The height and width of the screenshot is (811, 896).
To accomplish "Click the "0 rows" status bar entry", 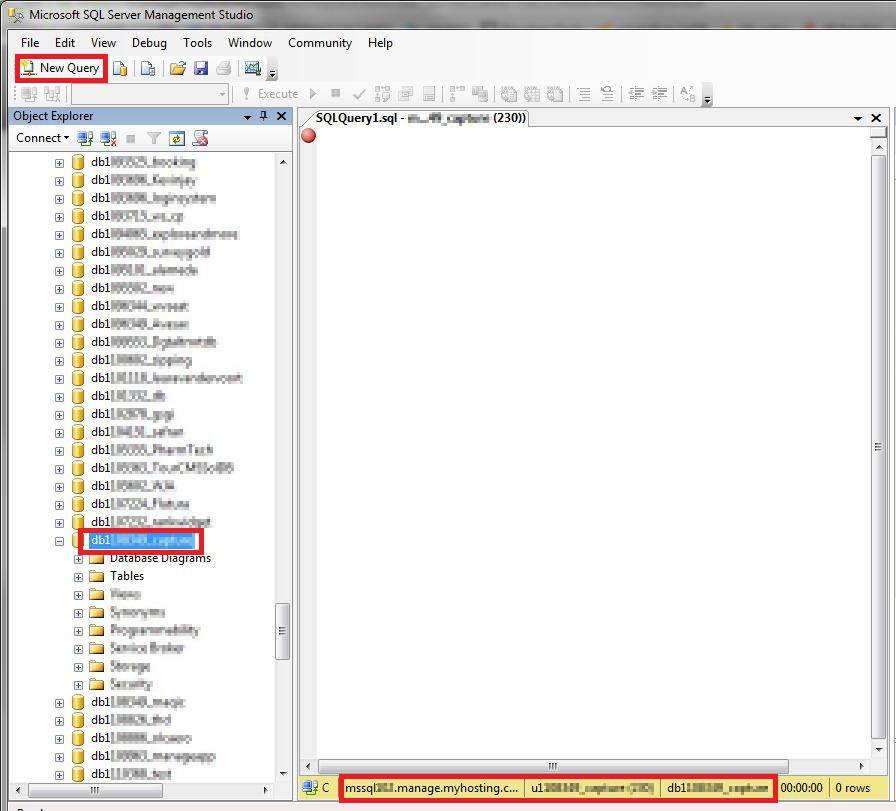I will (x=853, y=788).
